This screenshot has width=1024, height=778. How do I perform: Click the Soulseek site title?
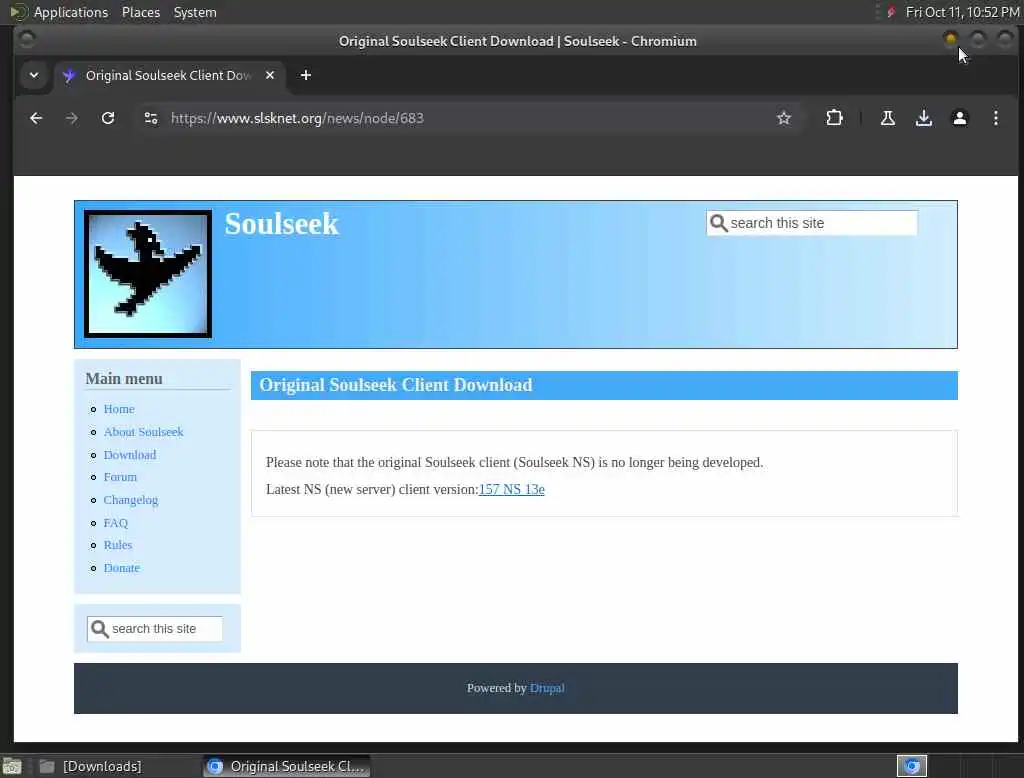click(x=281, y=224)
